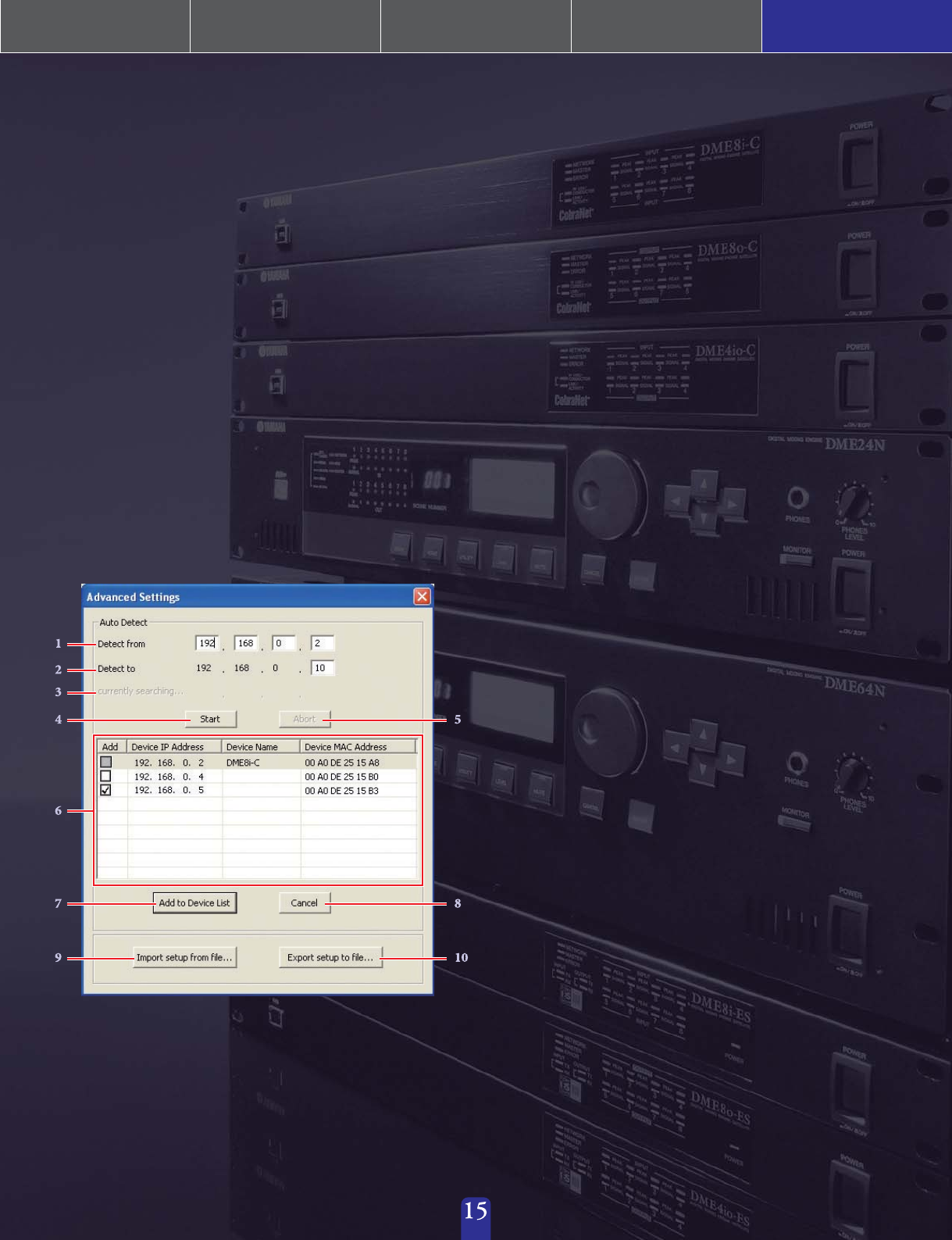
Task: Close the Advanced Settings window
Action: 422,596
